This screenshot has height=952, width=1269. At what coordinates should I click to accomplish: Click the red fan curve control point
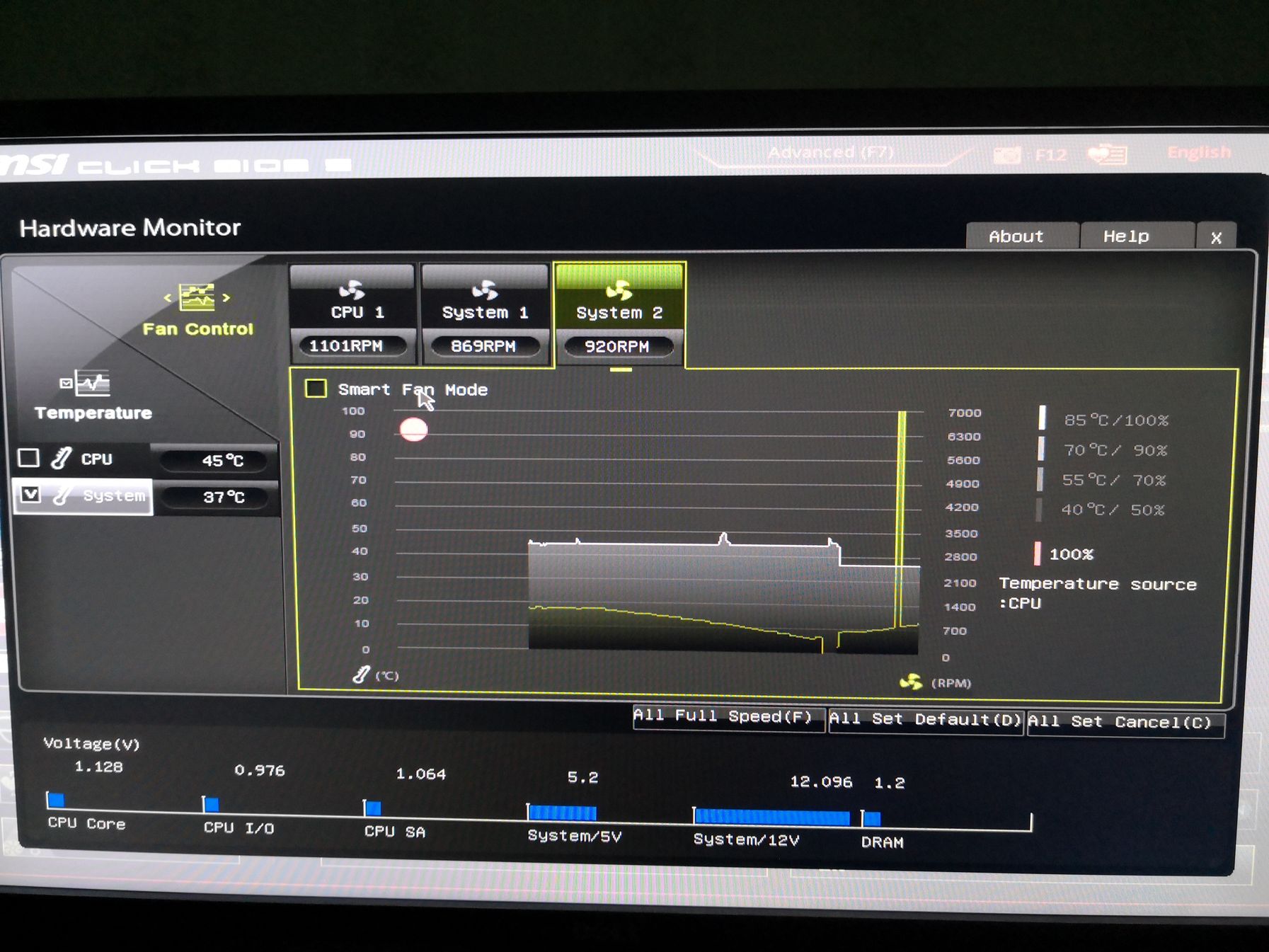[413, 430]
